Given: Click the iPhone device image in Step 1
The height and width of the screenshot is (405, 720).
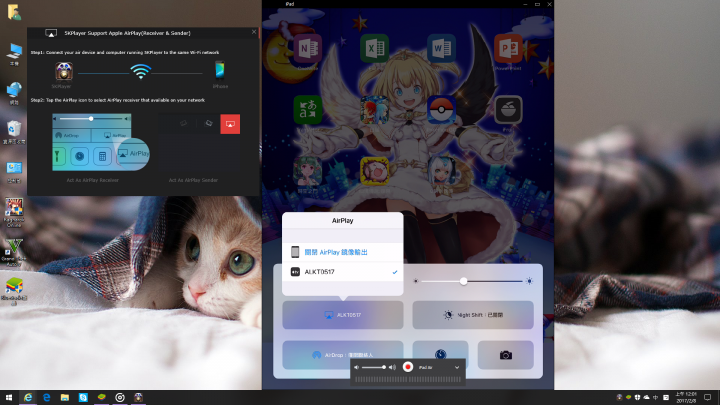Looking at the screenshot, I should click(220, 71).
